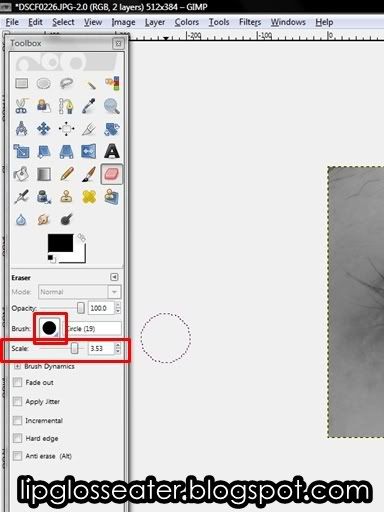Viewport: 384px width, 512px height.
Task: Select the Eraser tool
Action: tap(111, 174)
